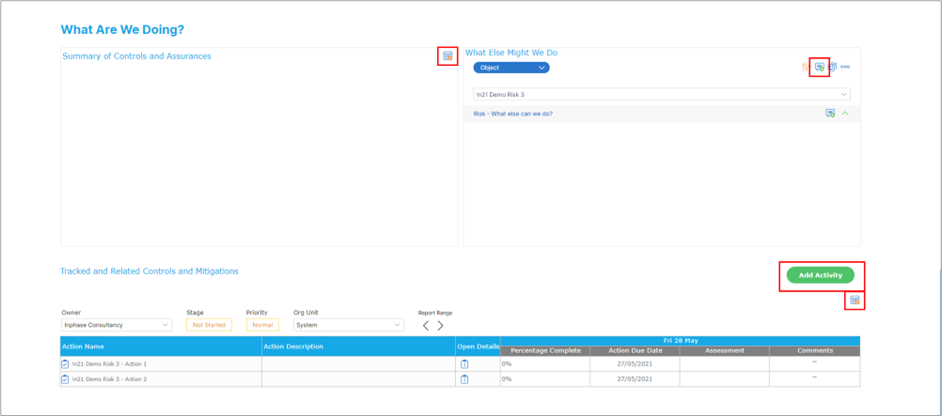942x416 pixels.
Task: Click add comment icon on Risk row
Action: coord(830,114)
